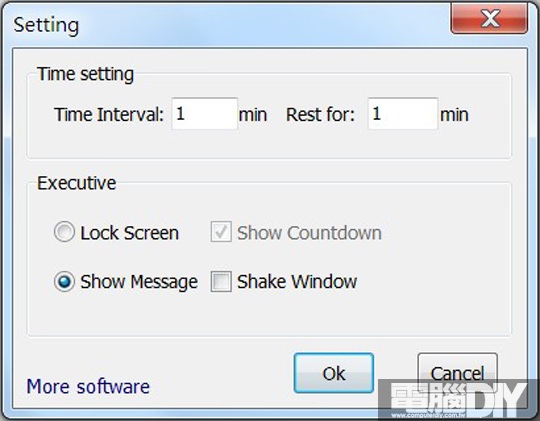The height and width of the screenshot is (421, 540).
Task: Click the DIY watermark logo
Action: point(459,400)
